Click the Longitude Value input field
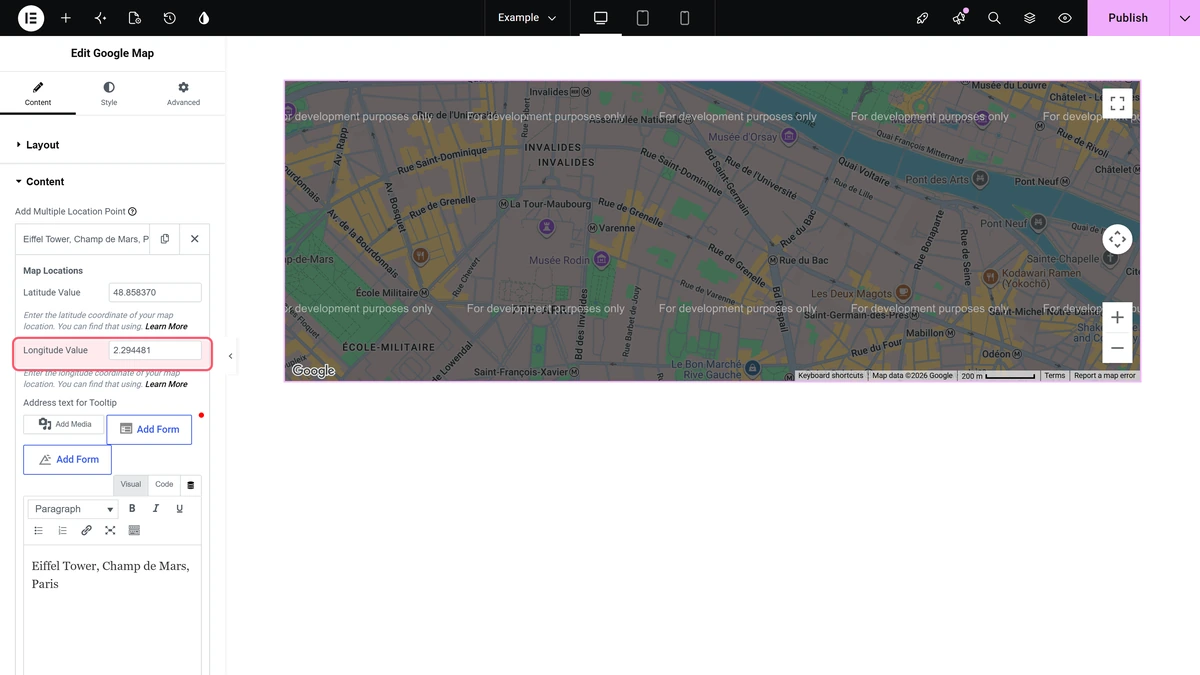Screen dimensions: 1200x675 155,351
